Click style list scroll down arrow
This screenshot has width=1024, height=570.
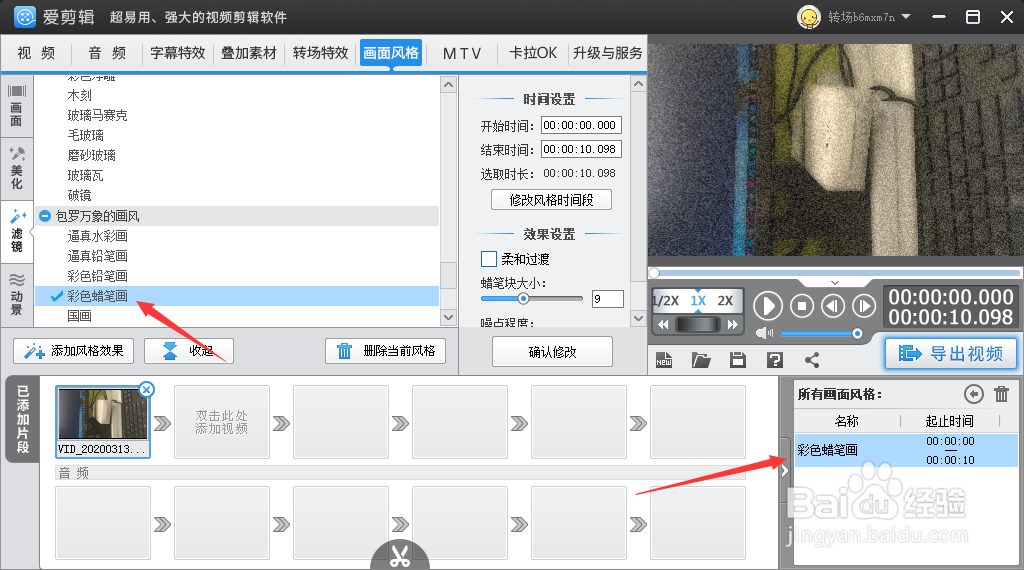pyautogui.click(x=448, y=317)
